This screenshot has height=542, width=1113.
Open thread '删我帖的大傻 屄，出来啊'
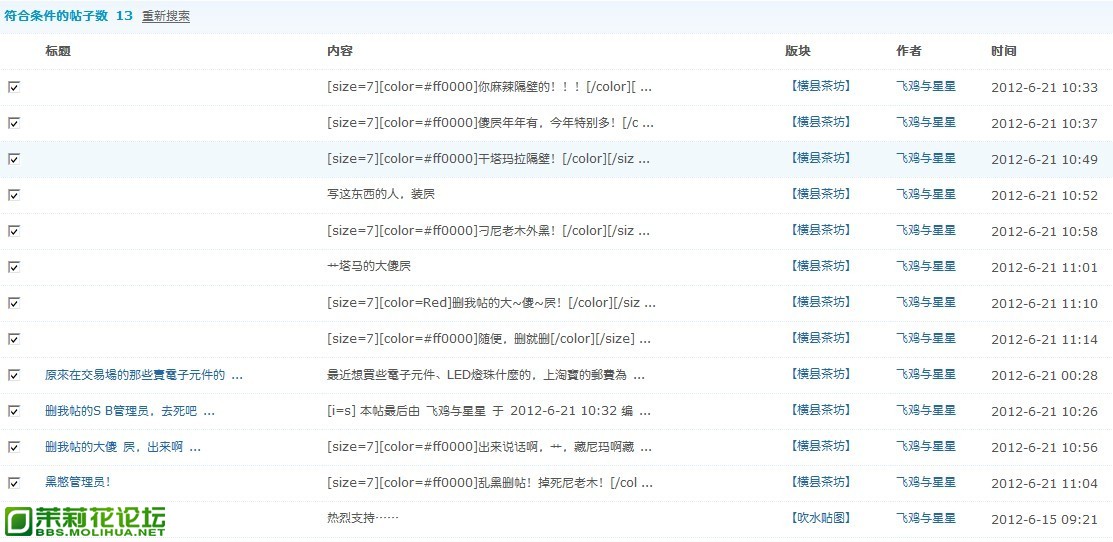click(x=123, y=448)
